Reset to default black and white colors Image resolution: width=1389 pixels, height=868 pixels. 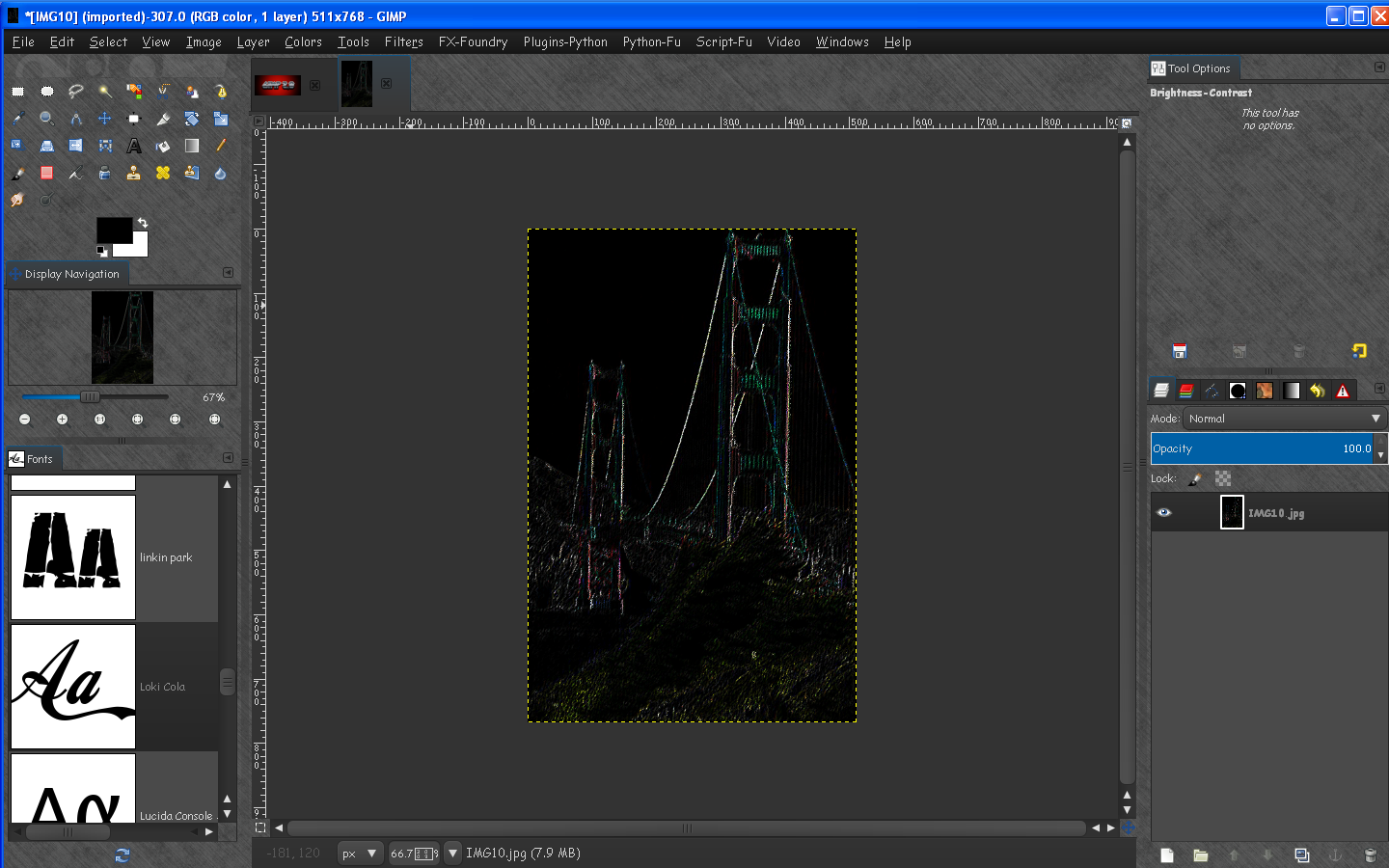tap(101, 252)
